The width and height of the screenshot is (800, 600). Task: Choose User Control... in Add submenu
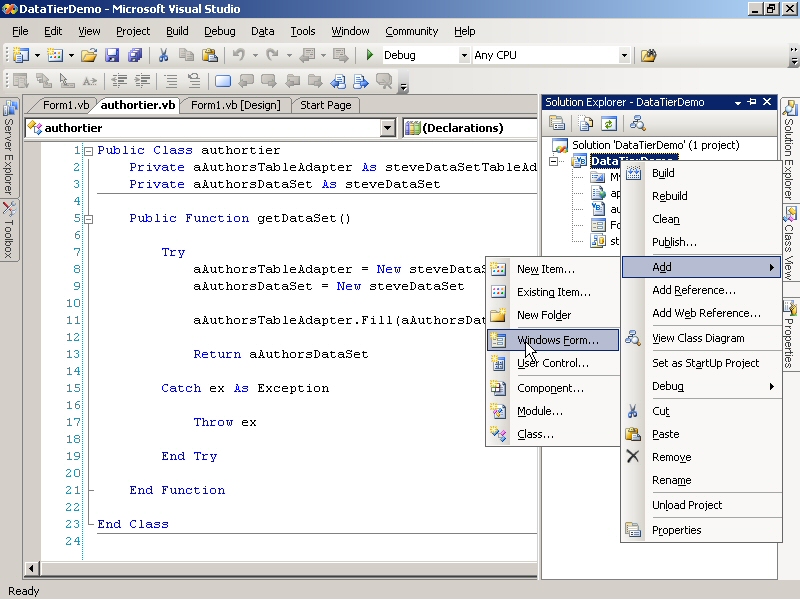(553, 363)
